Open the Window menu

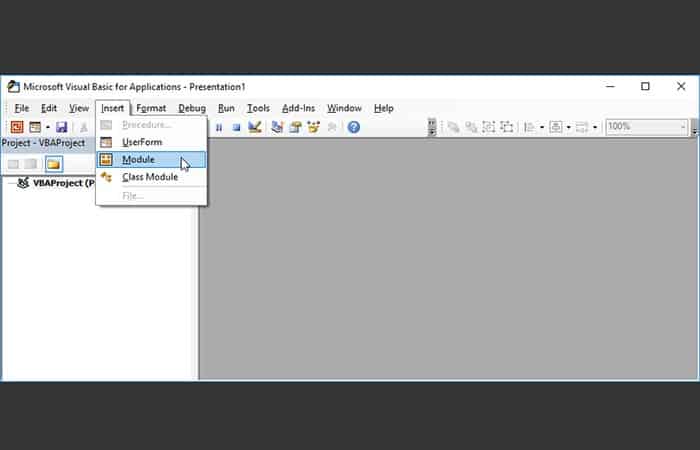tap(344, 108)
